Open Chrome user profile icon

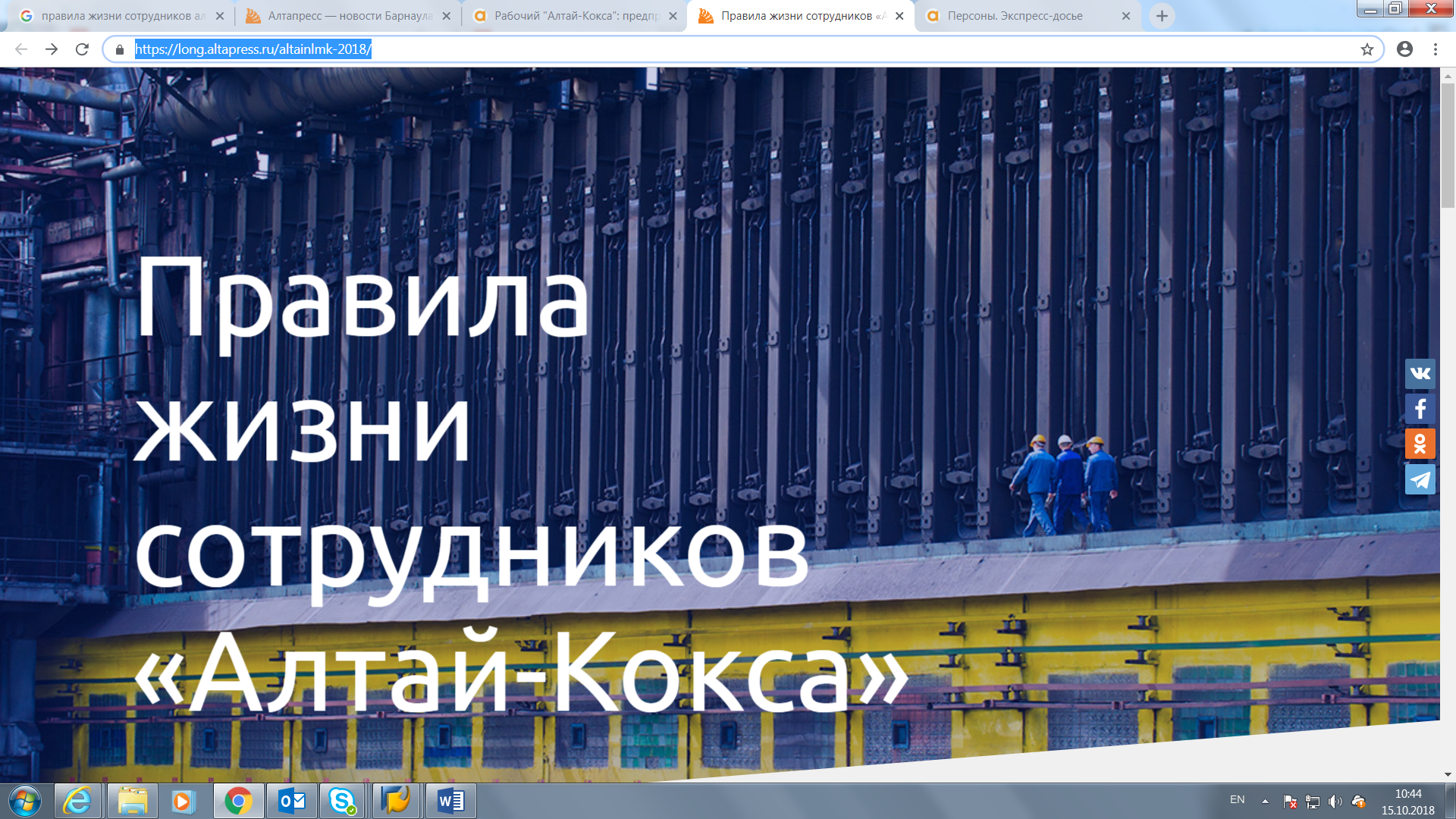click(x=1404, y=49)
